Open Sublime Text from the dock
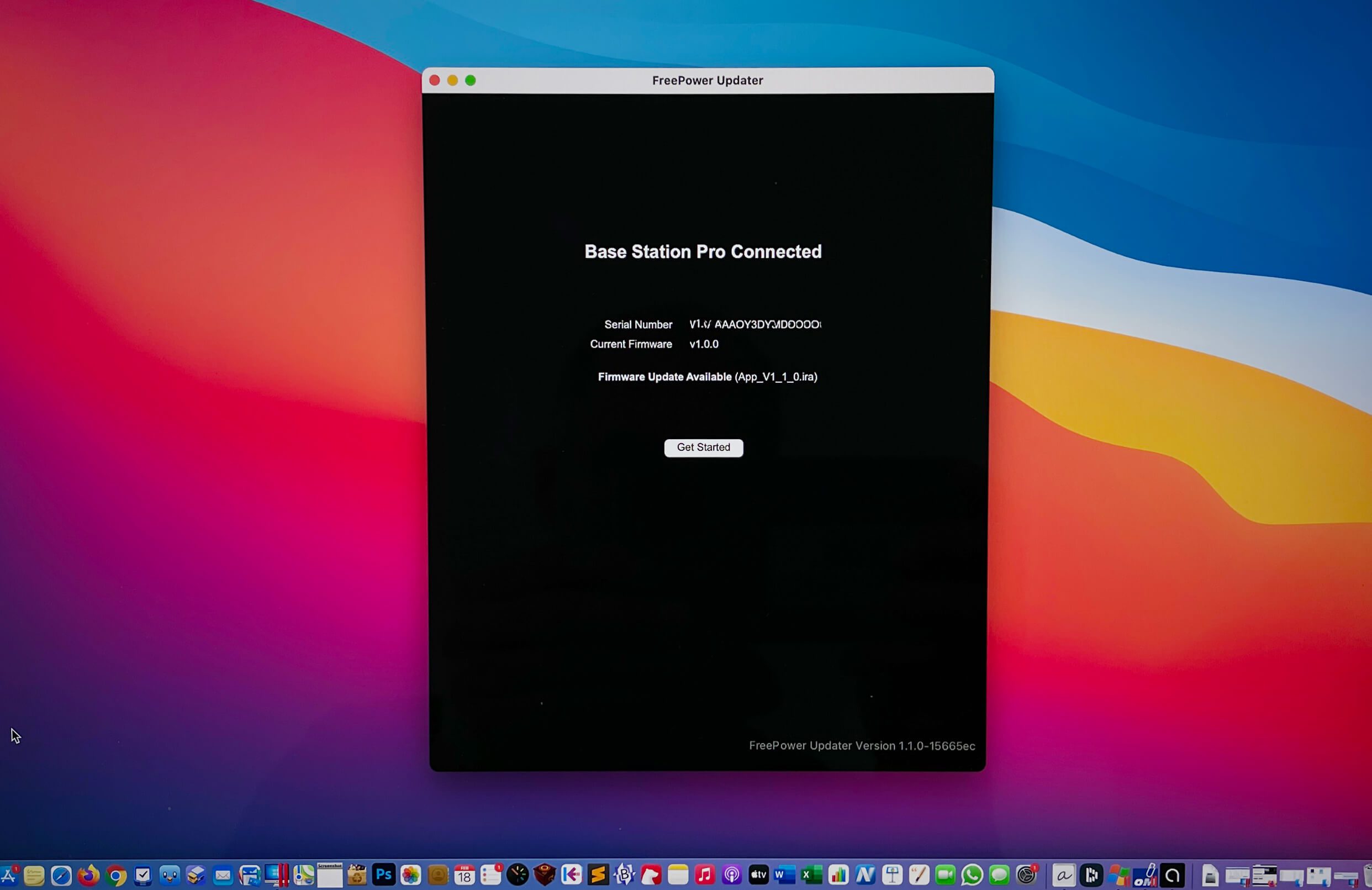Image resolution: width=1372 pixels, height=890 pixels. coord(598,875)
